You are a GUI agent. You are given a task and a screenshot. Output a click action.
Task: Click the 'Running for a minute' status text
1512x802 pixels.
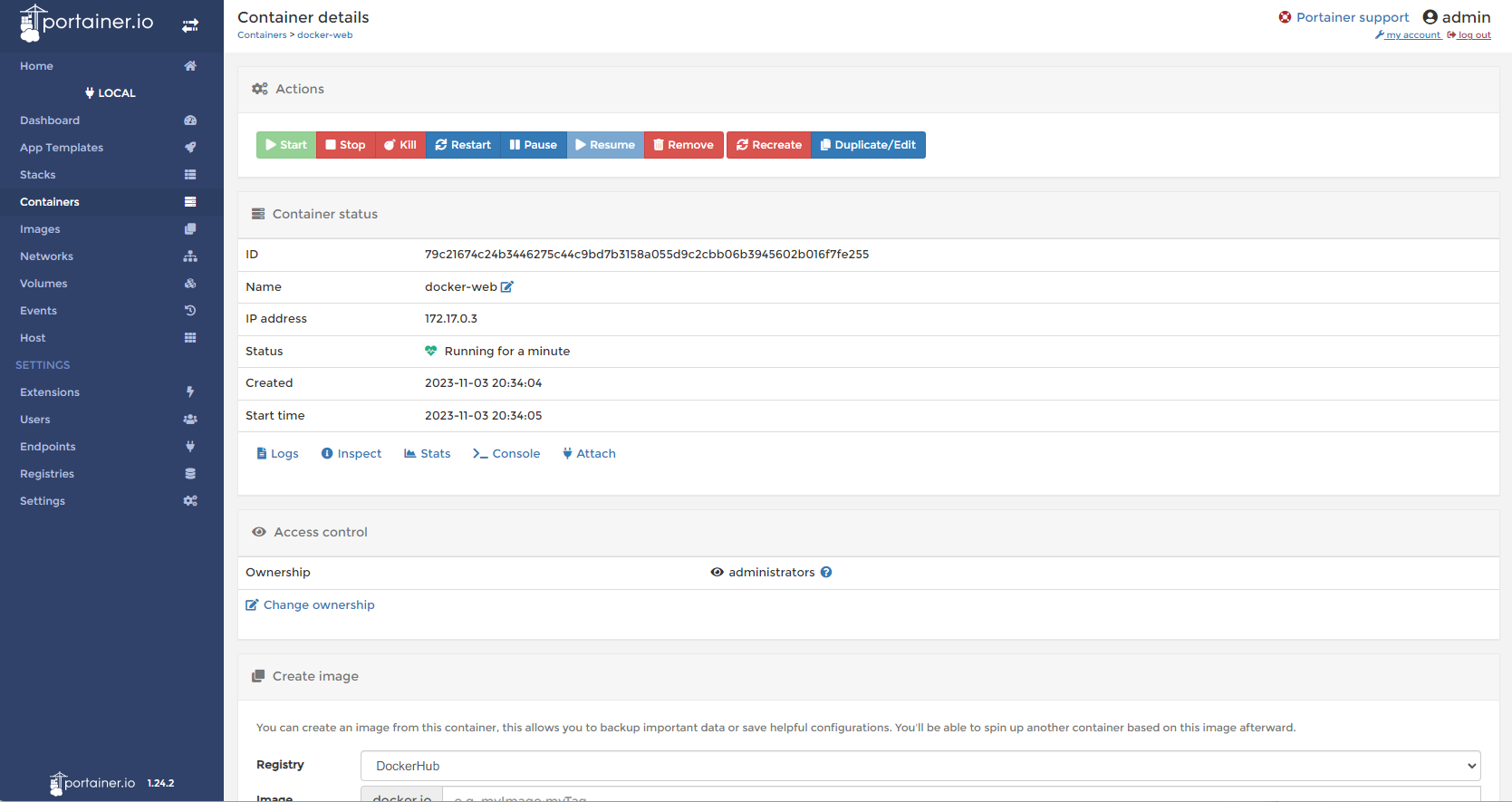tap(507, 352)
